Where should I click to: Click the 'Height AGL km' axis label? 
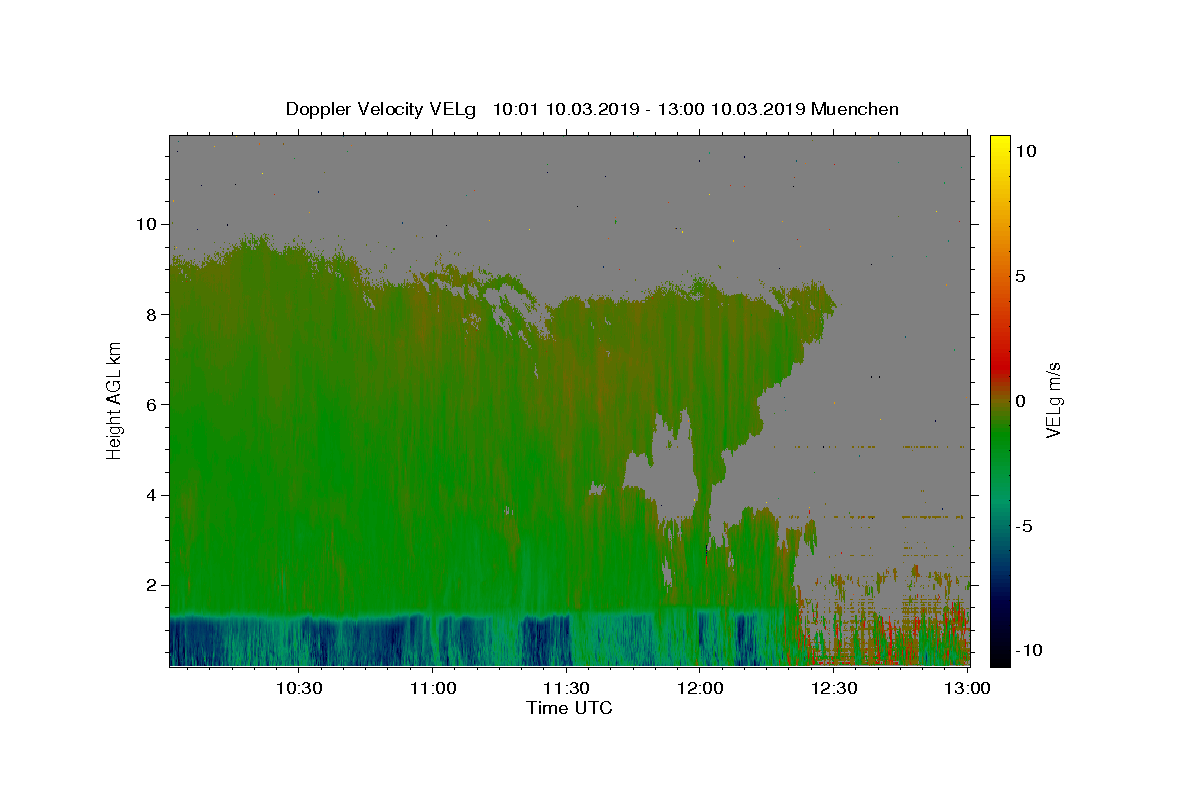click(114, 400)
